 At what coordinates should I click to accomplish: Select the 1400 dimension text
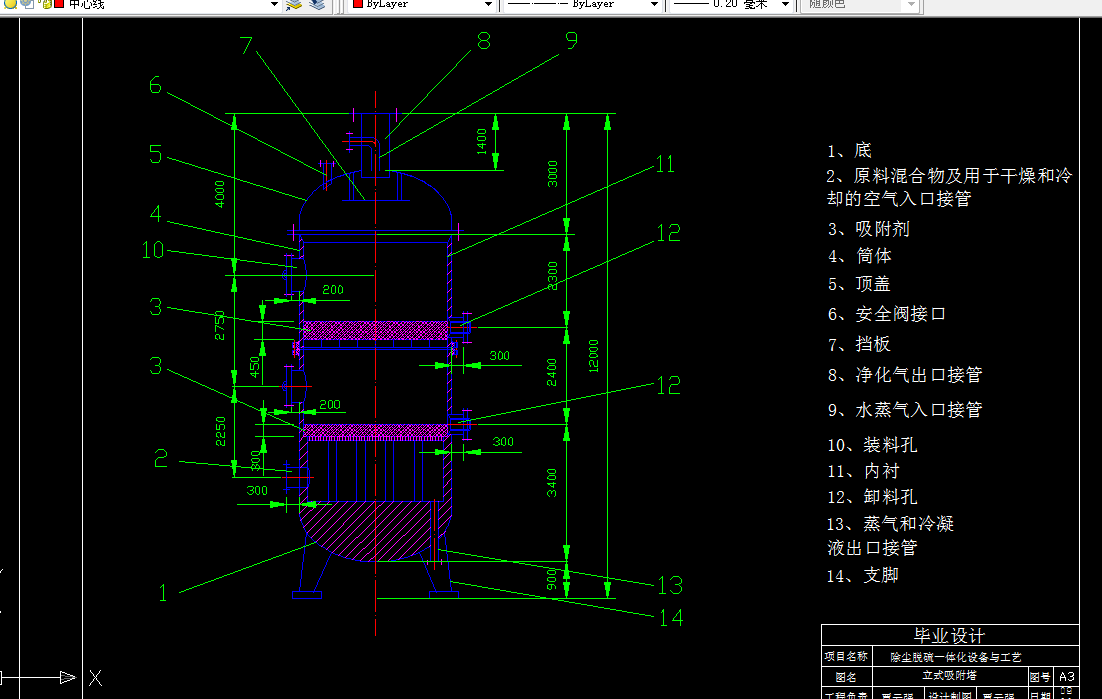(481, 141)
